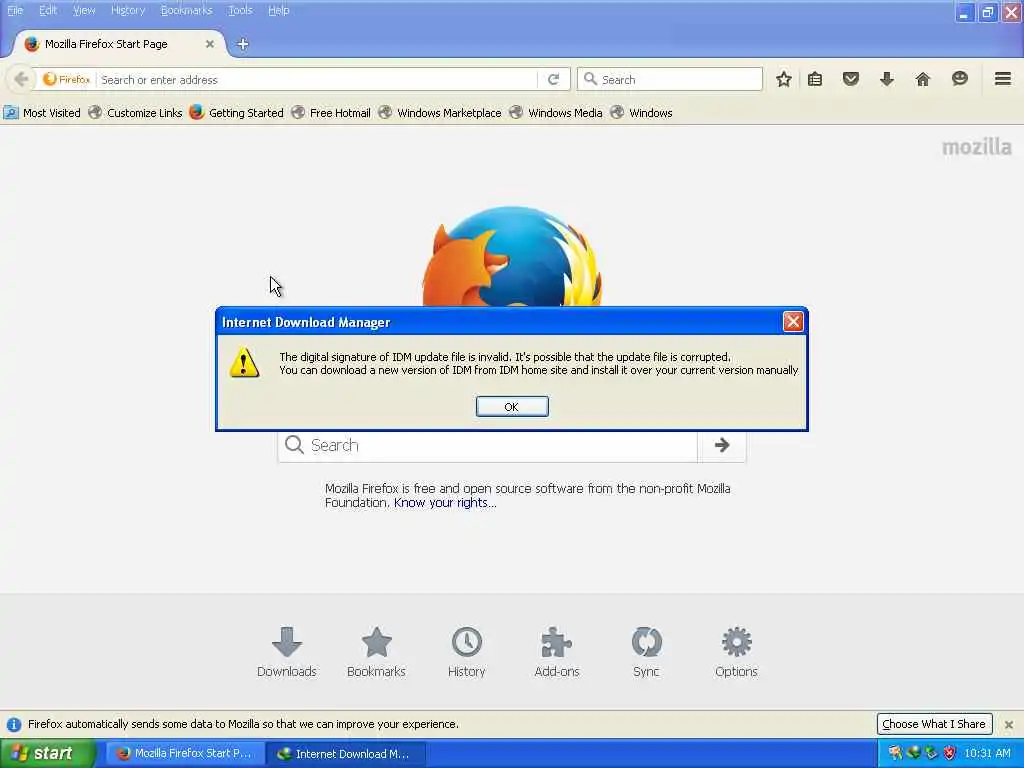Open Windows Marketplace bookmark
Viewport: 1024px width, 768px height.
pos(440,112)
